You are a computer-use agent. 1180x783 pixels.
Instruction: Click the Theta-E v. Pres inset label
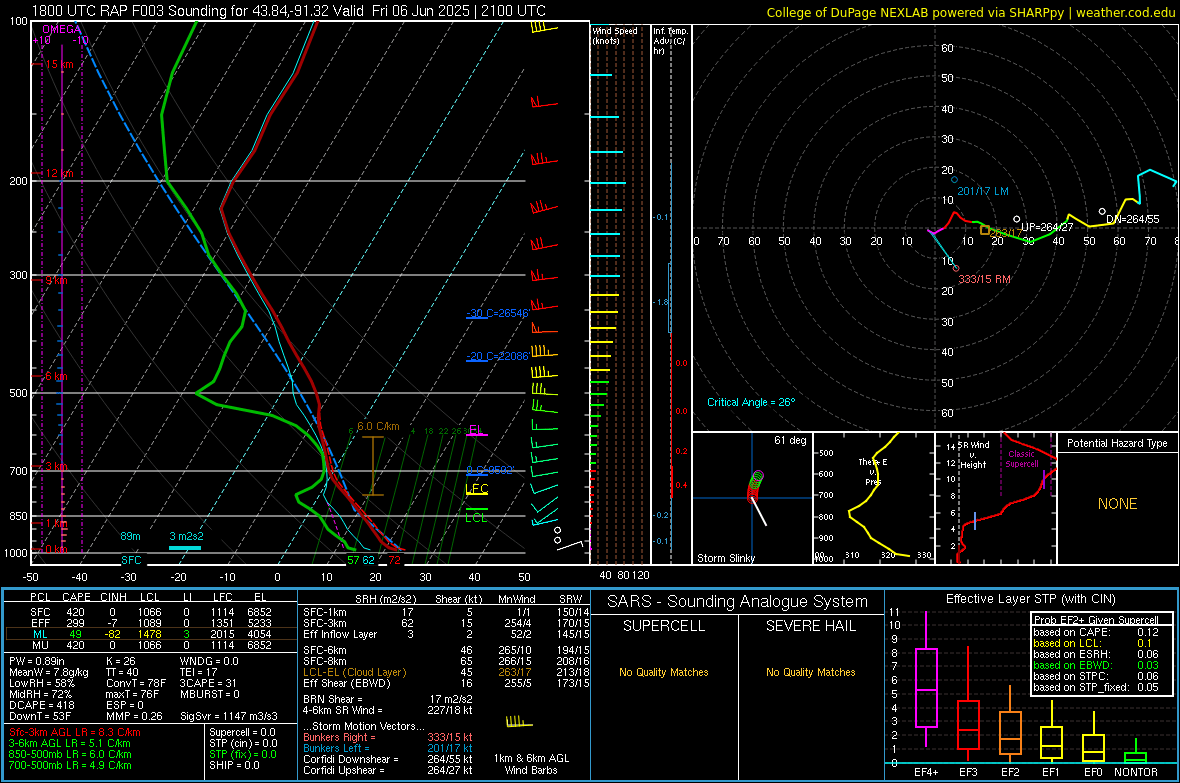click(x=873, y=472)
